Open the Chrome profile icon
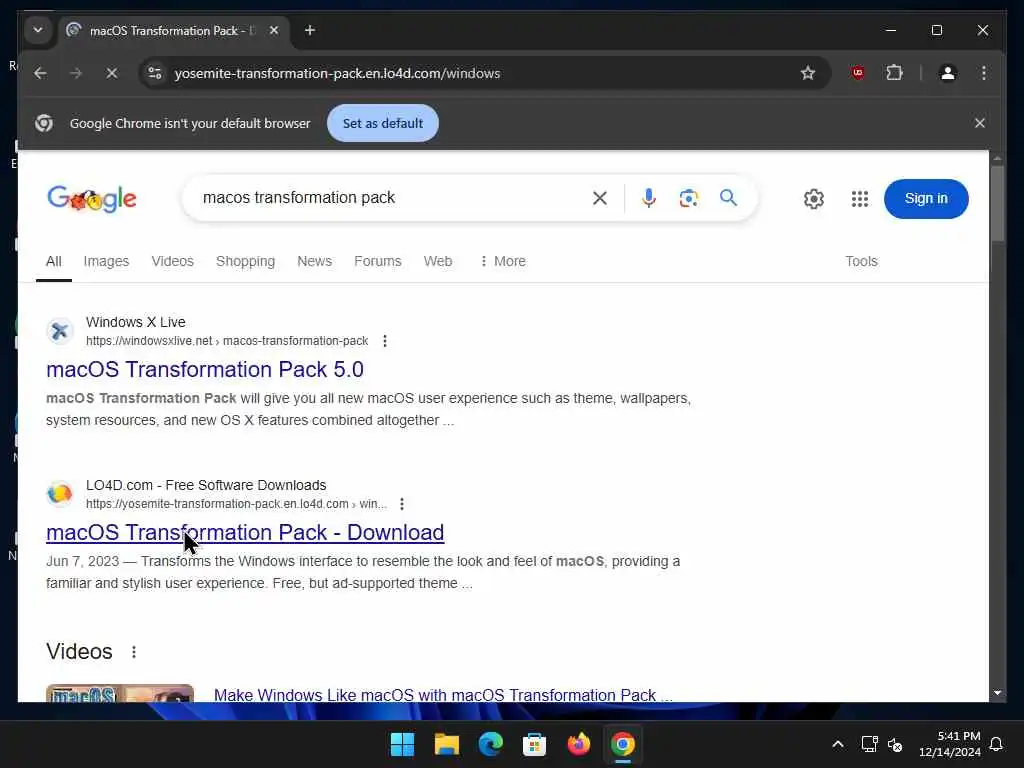 pos(948,73)
